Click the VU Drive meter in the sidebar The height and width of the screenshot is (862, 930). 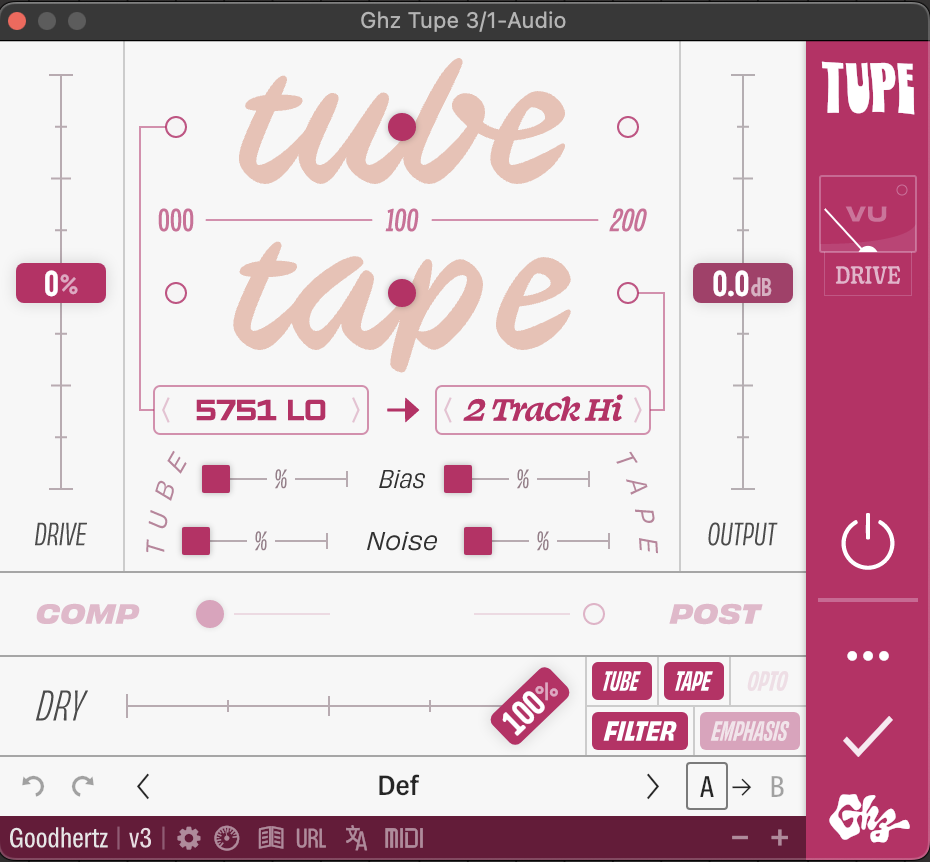click(867, 214)
